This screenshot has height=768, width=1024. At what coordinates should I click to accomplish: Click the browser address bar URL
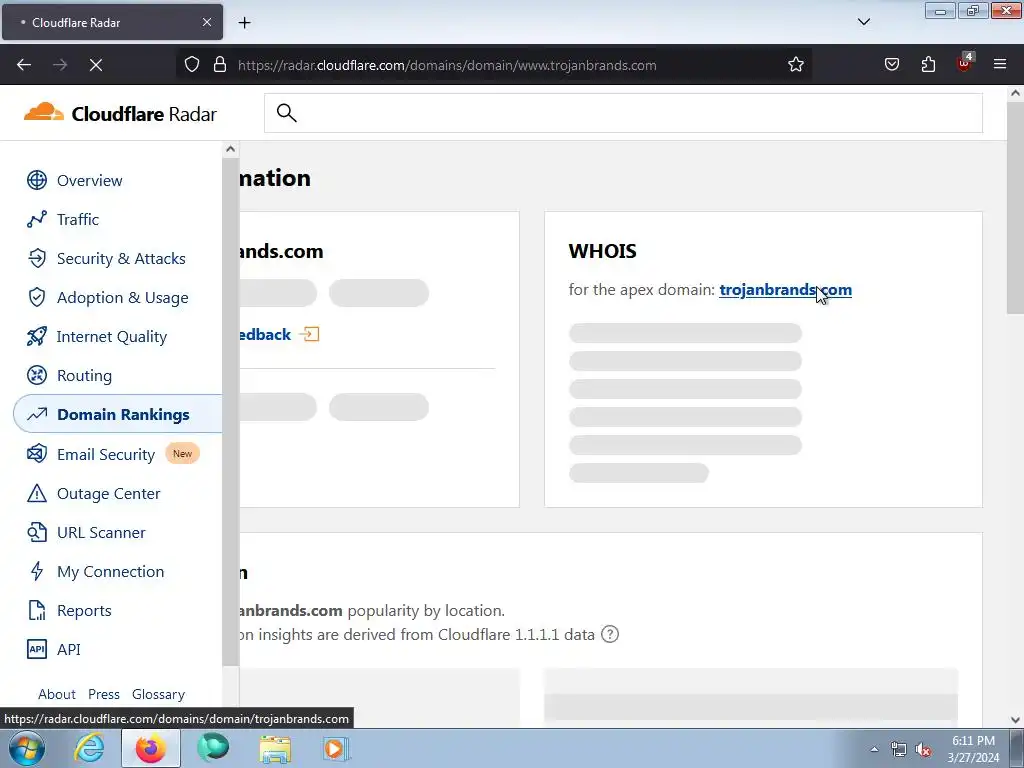pos(447,65)
